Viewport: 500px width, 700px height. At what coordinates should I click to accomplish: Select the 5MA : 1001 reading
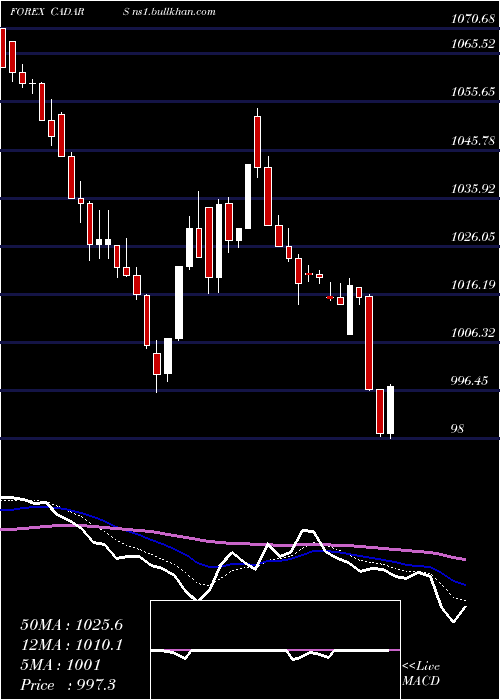click(x=61, y=665)
